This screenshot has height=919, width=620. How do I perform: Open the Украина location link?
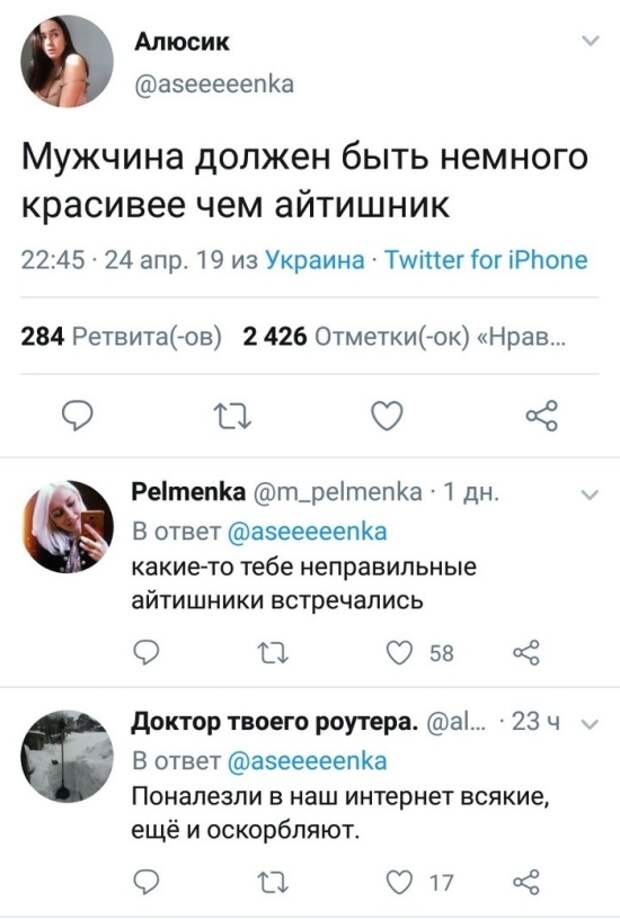pyautogui.click(x=312, y=262)
